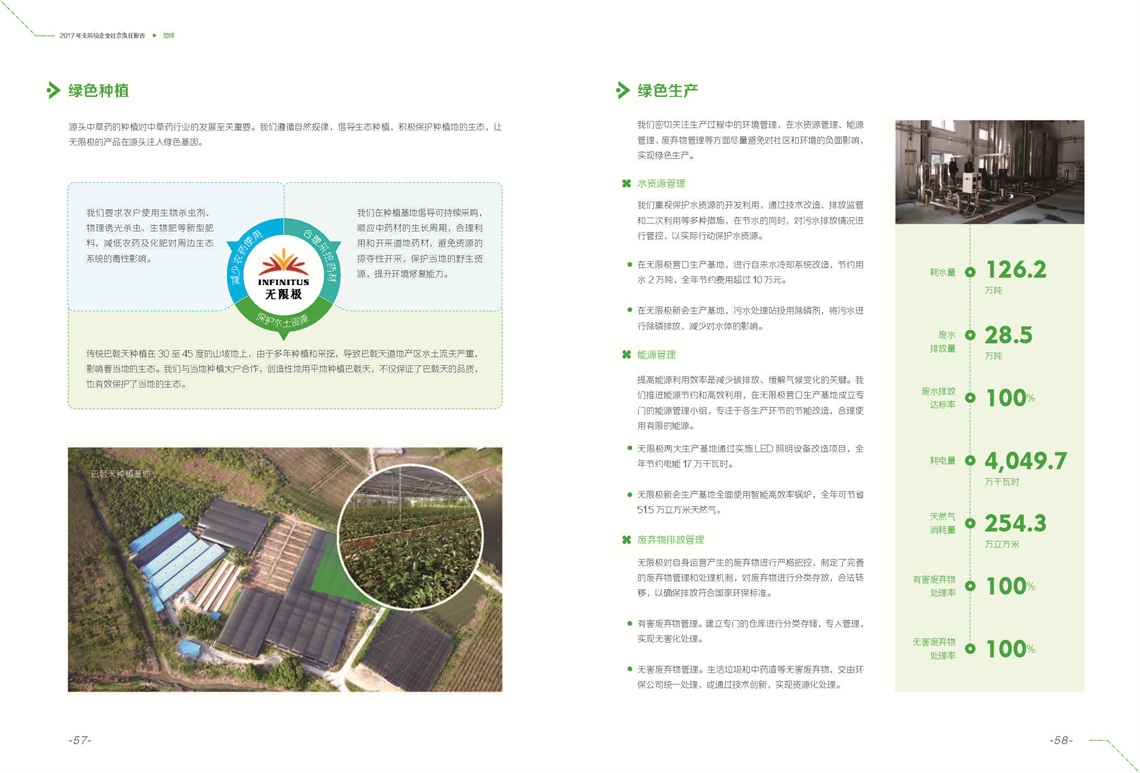
Task: Click the 100% value beside 有害废弃物处理率
Action: [x=1010, y=586]
